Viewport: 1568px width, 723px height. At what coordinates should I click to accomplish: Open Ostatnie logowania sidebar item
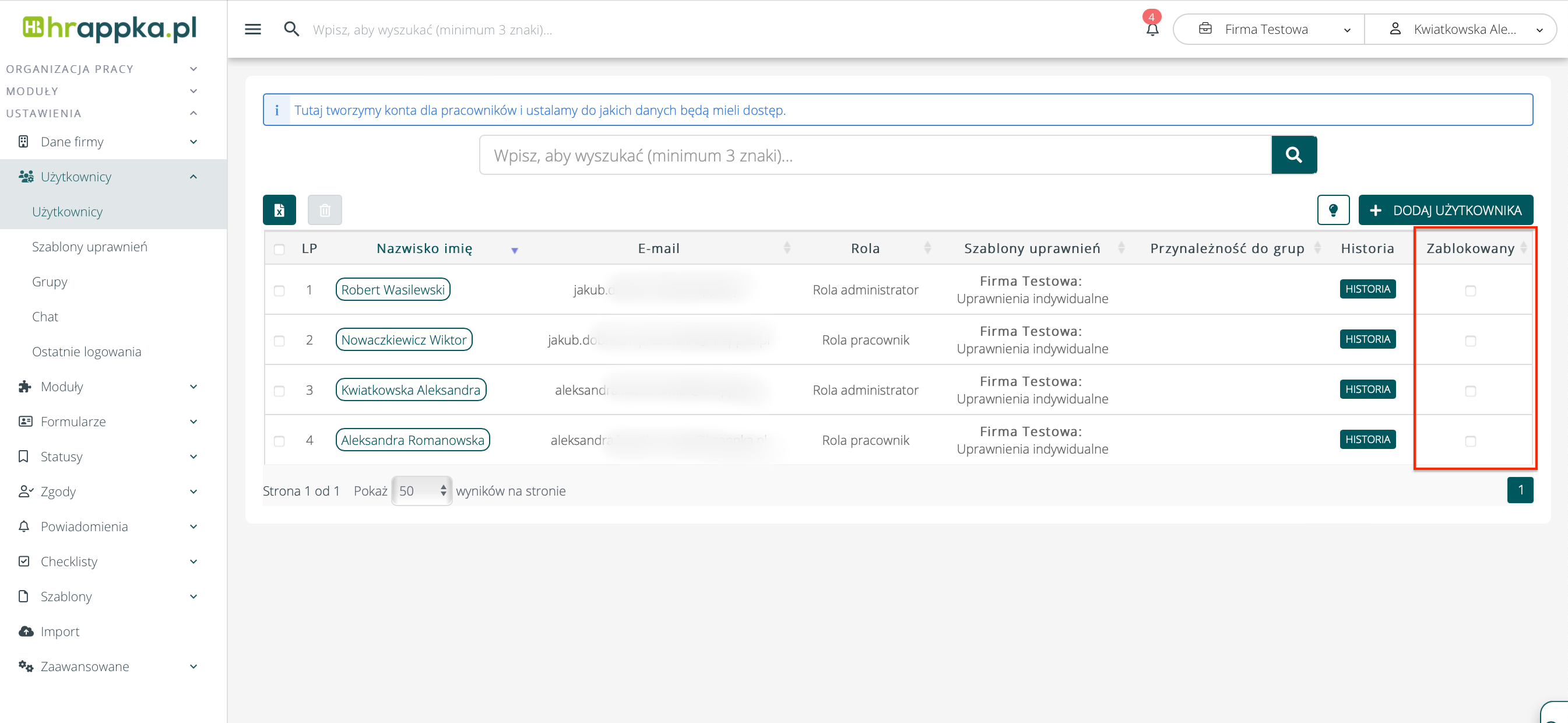tap(86, 352)
